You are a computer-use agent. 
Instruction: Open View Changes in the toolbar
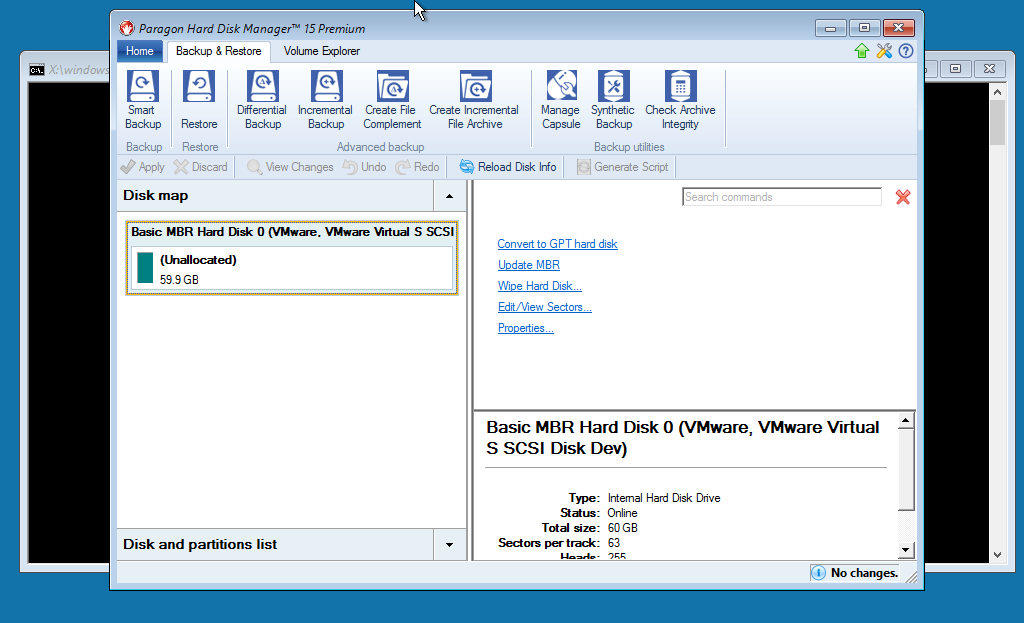(290, 167)
